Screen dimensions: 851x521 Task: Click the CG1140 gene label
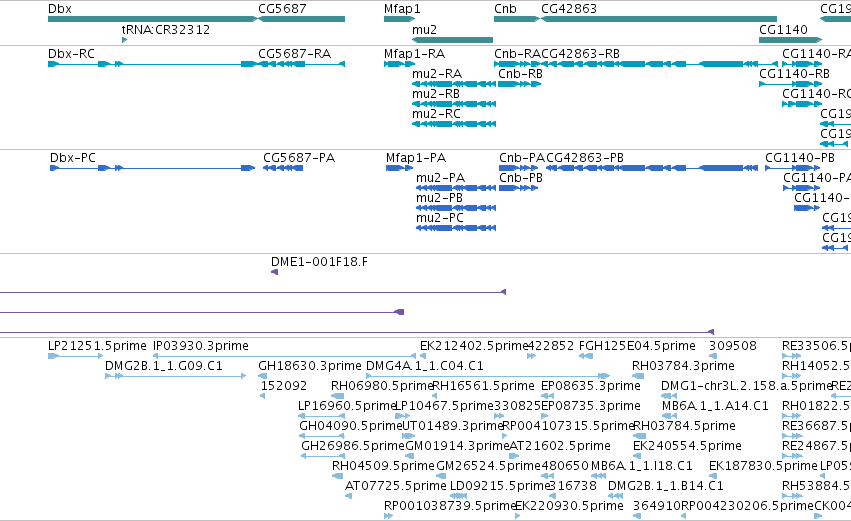(783, 29)
